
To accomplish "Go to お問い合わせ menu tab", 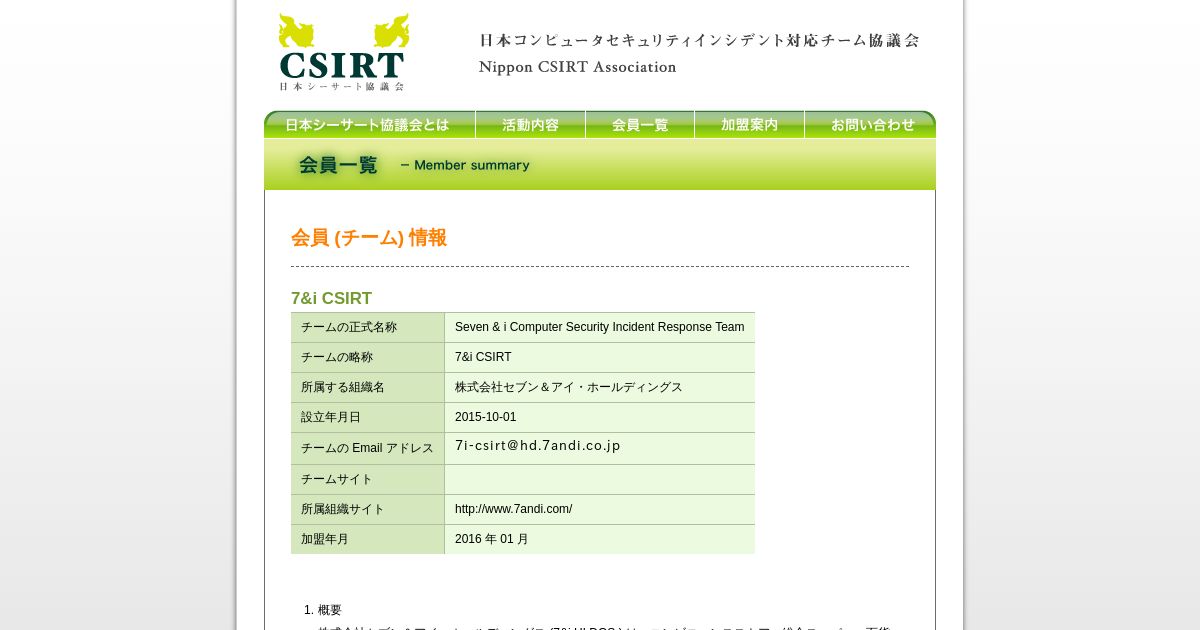I will (x=871, y=124).
